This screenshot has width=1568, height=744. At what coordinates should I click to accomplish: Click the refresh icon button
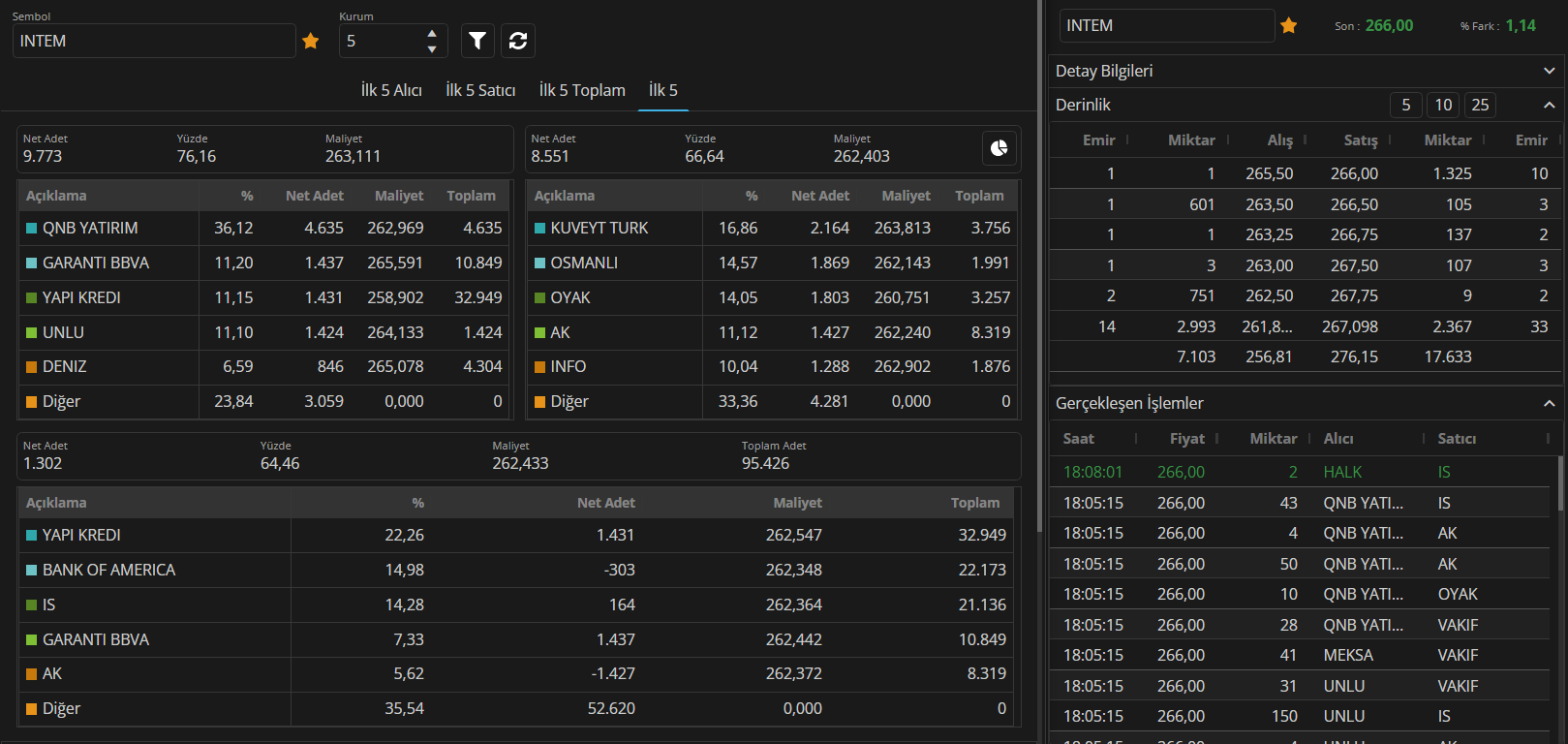click(518, 41)
